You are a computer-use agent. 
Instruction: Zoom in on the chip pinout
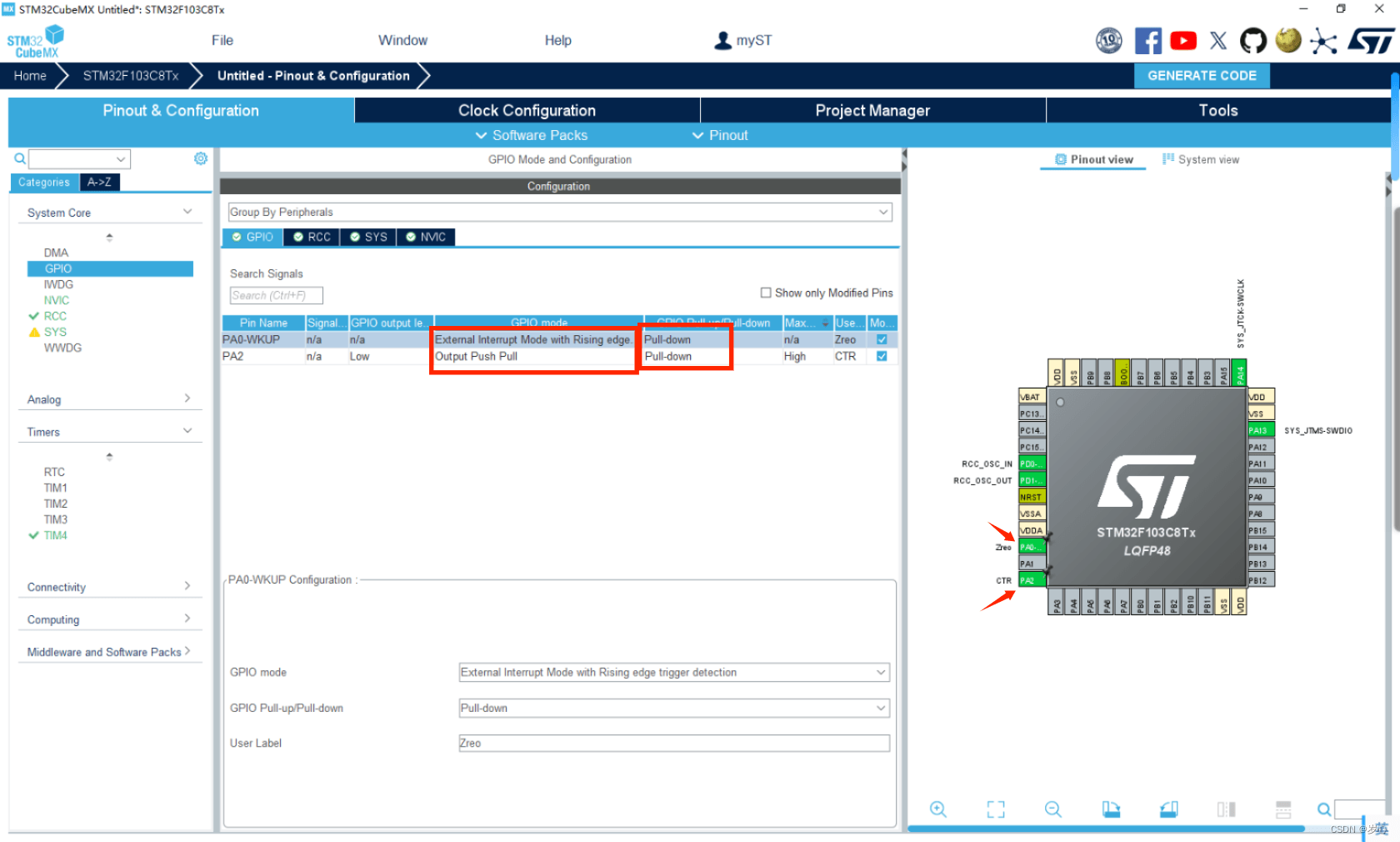pos(938,809)
